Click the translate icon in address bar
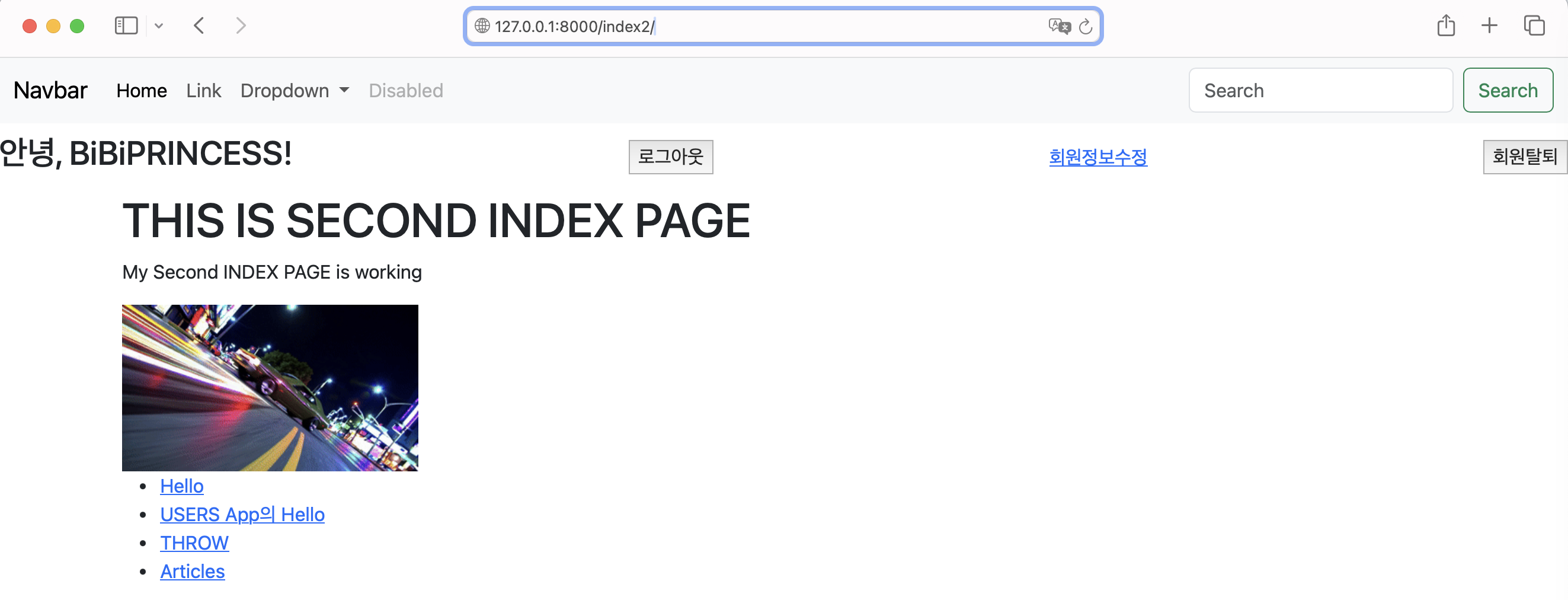This screenshot has width=1568, height=600. click(1059, 26)
